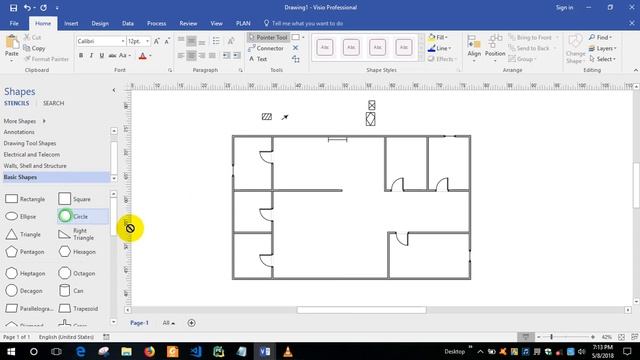Screen dimensions: 640x360
Task: Toggle presentation mode in status bar
Action: (526, 337)
